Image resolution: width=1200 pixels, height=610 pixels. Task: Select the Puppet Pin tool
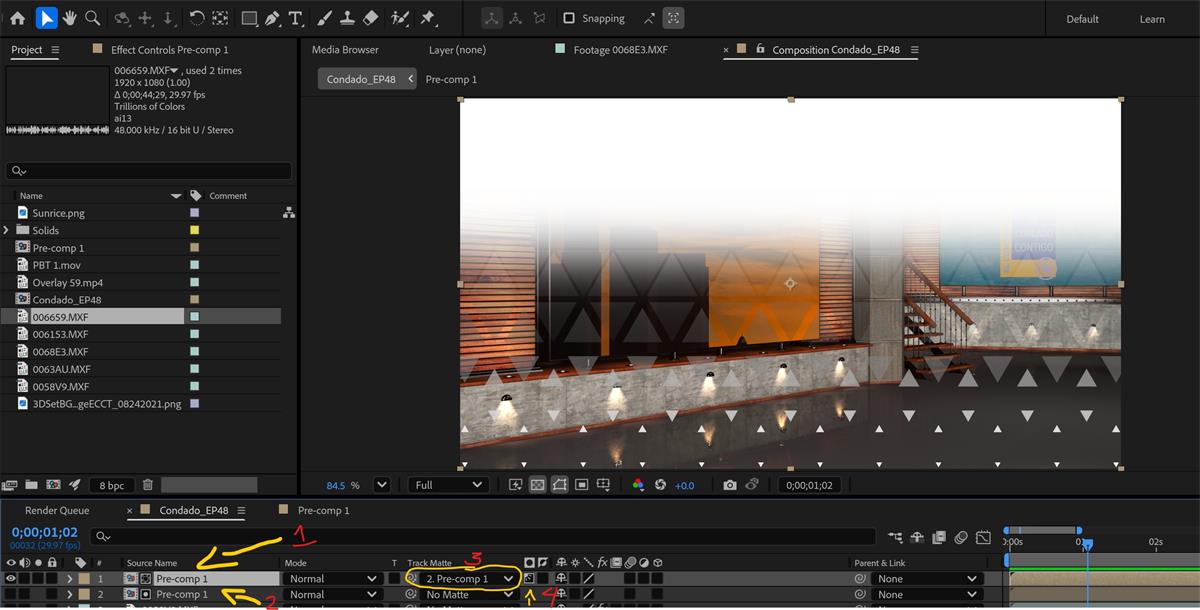click(x=428, y=18)
